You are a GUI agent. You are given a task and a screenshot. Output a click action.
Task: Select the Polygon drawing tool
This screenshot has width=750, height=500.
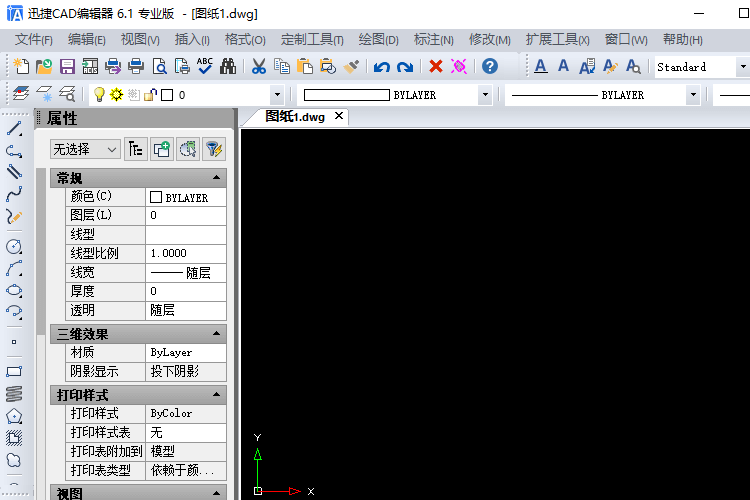point(14,416)
